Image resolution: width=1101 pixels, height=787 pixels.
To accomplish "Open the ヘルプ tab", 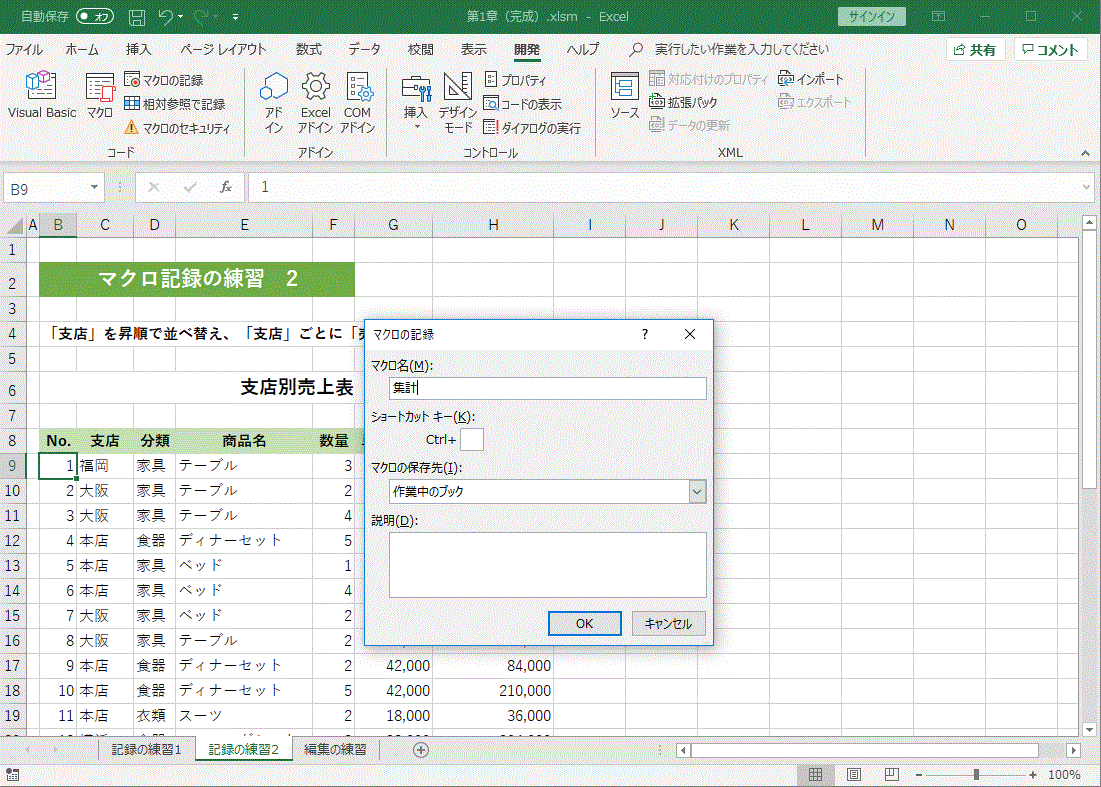I will pos(583,49).
